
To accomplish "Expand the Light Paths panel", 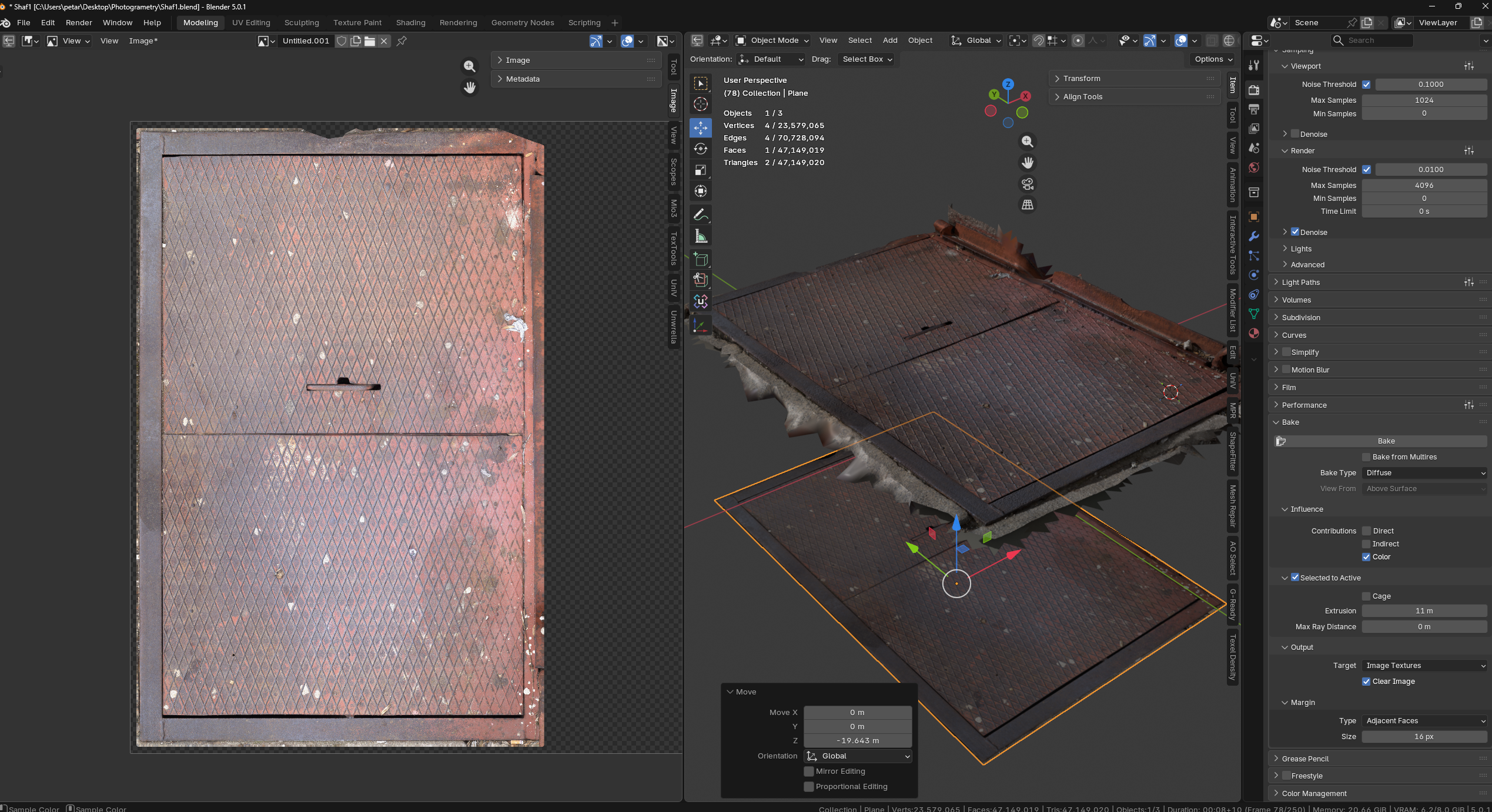I will tap(1301, 282).
